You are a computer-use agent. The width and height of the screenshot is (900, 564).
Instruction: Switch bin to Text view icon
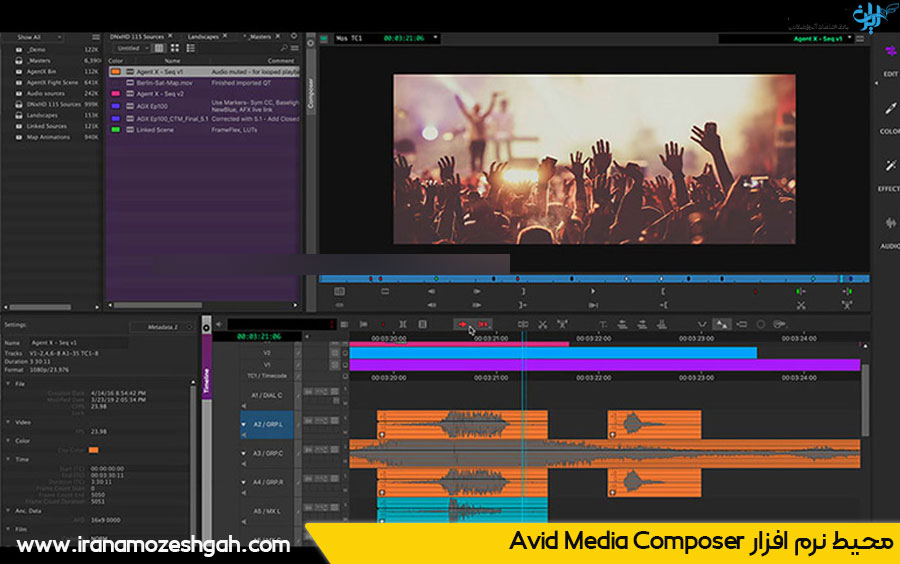click(x=159, y=48)
